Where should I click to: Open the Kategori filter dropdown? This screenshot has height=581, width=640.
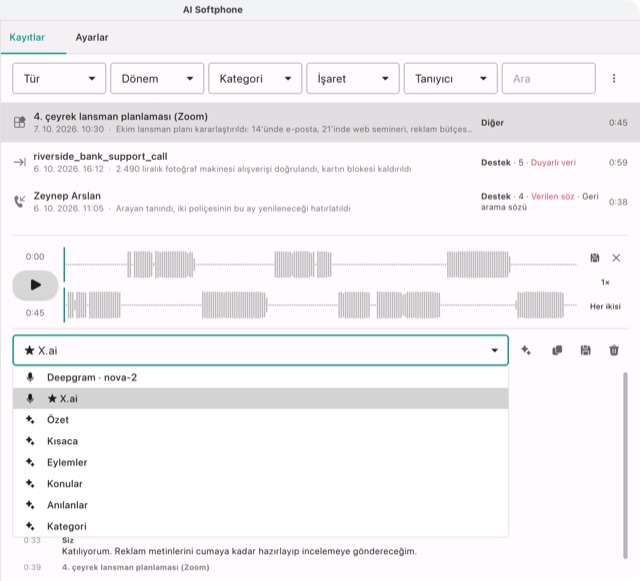click(x=255, y=78)
